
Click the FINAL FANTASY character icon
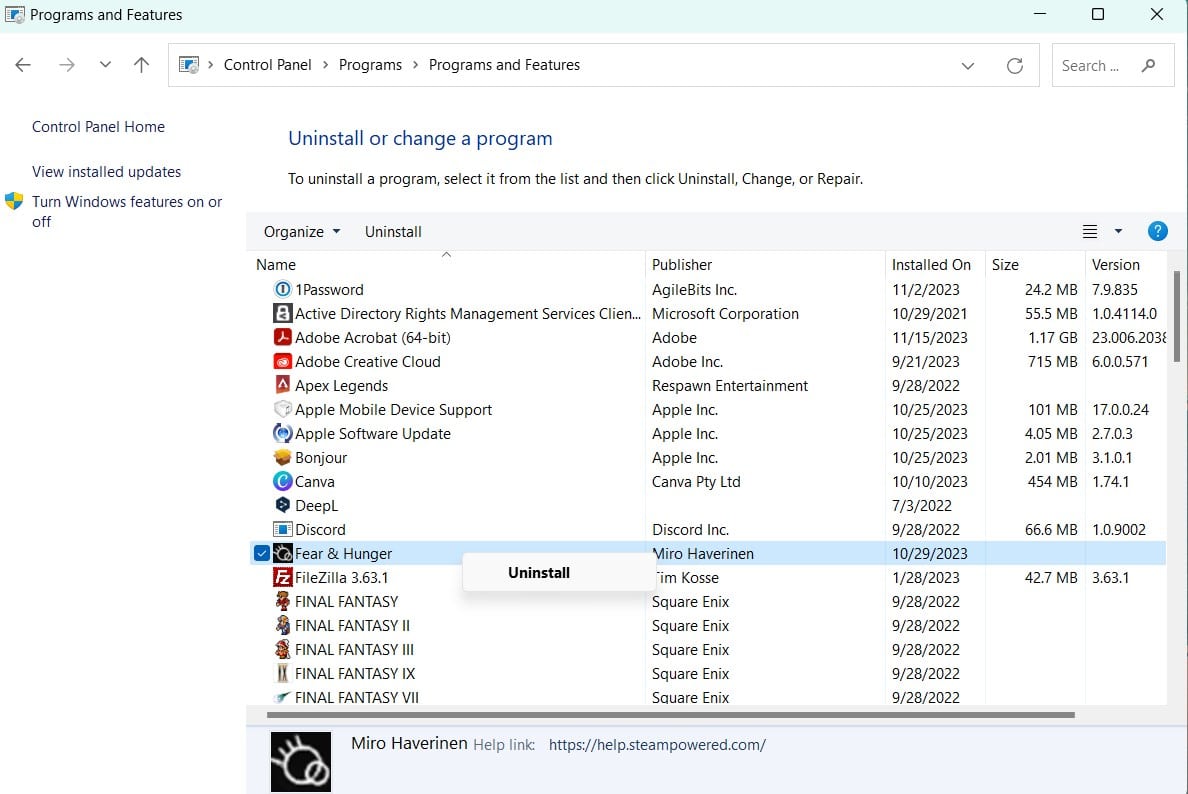[283, 601]
